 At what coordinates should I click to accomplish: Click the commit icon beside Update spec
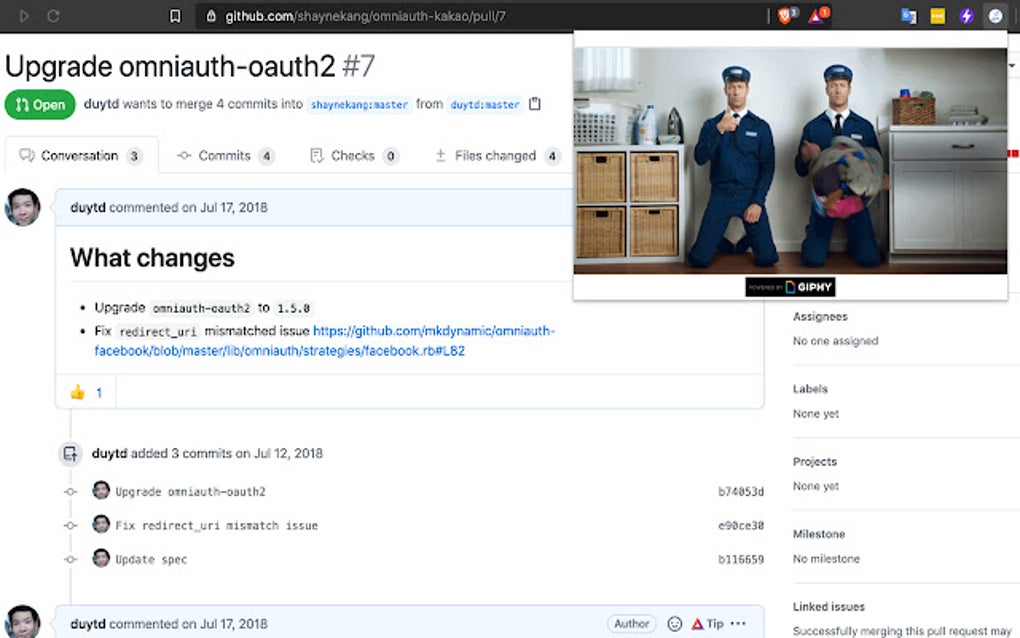[70, 559]
